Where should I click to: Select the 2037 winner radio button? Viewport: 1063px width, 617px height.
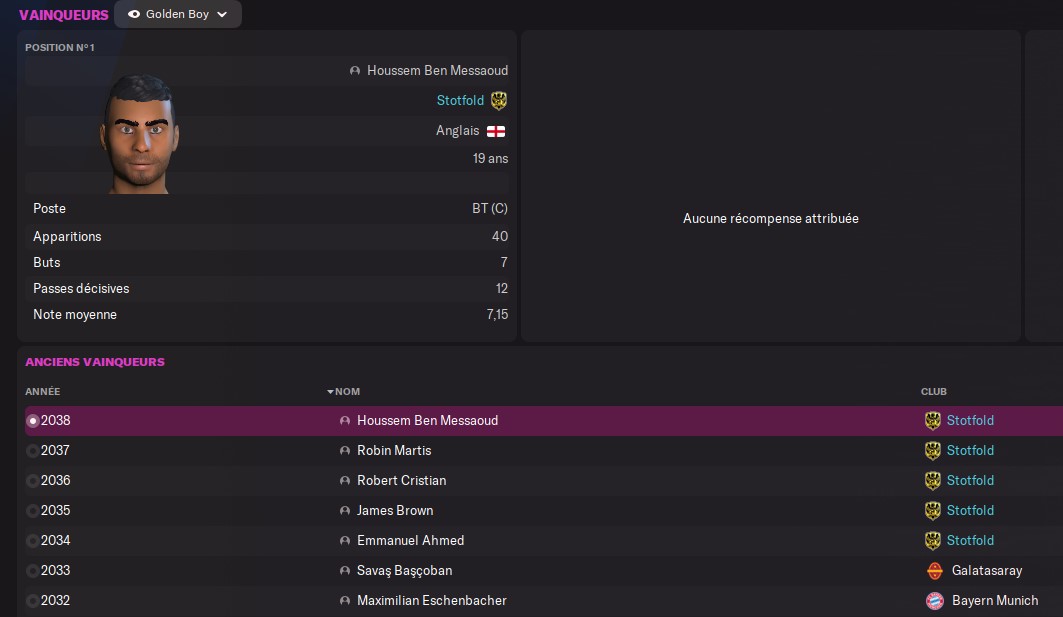pyautogui.click(x=32, y=451)
